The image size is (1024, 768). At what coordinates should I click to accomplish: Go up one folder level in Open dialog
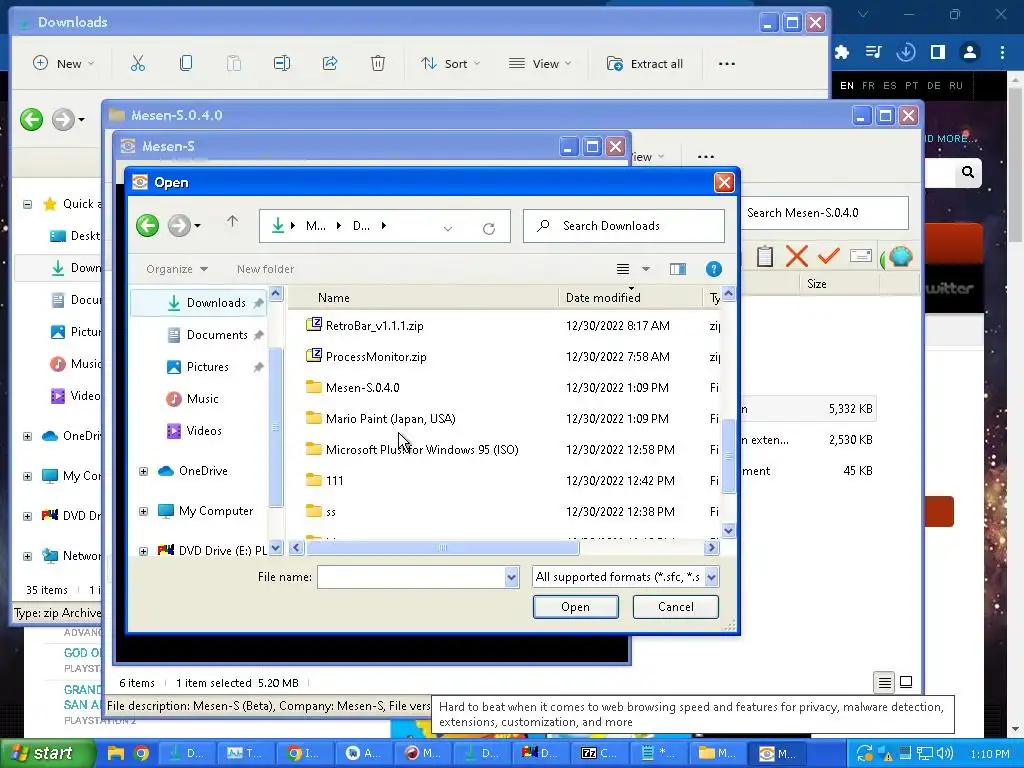point(232,222)
